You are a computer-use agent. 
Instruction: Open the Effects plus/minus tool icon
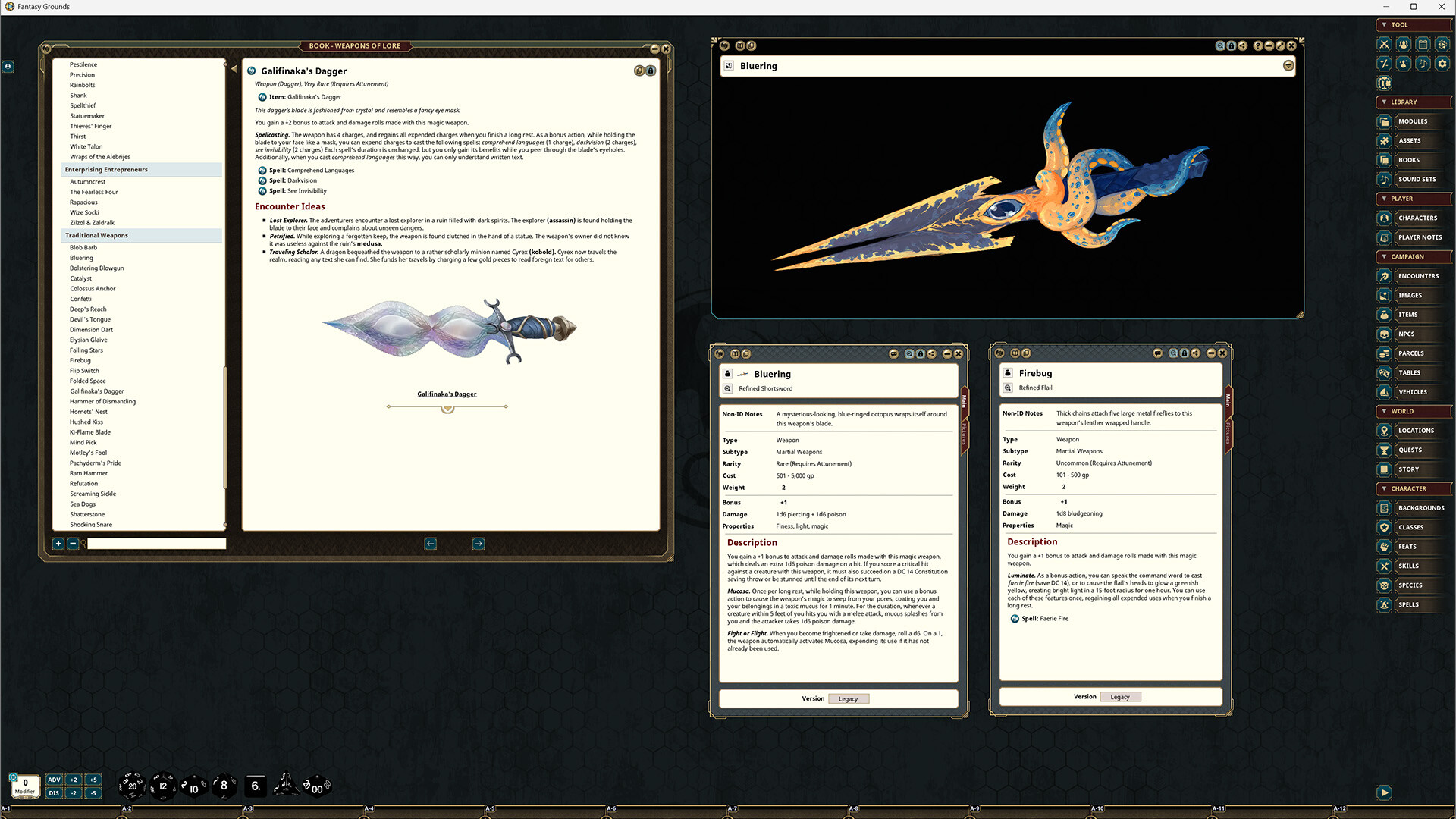(x=1385, y=63)
